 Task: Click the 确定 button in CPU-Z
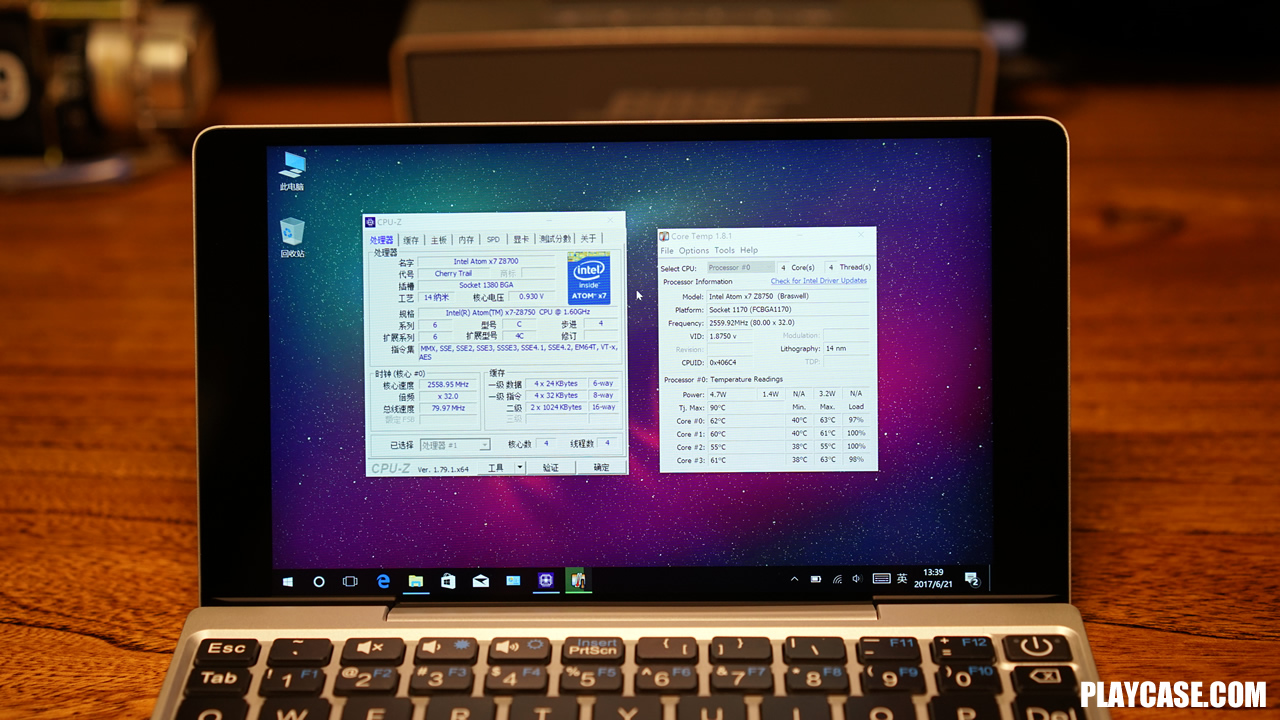(x=601, y=467)
